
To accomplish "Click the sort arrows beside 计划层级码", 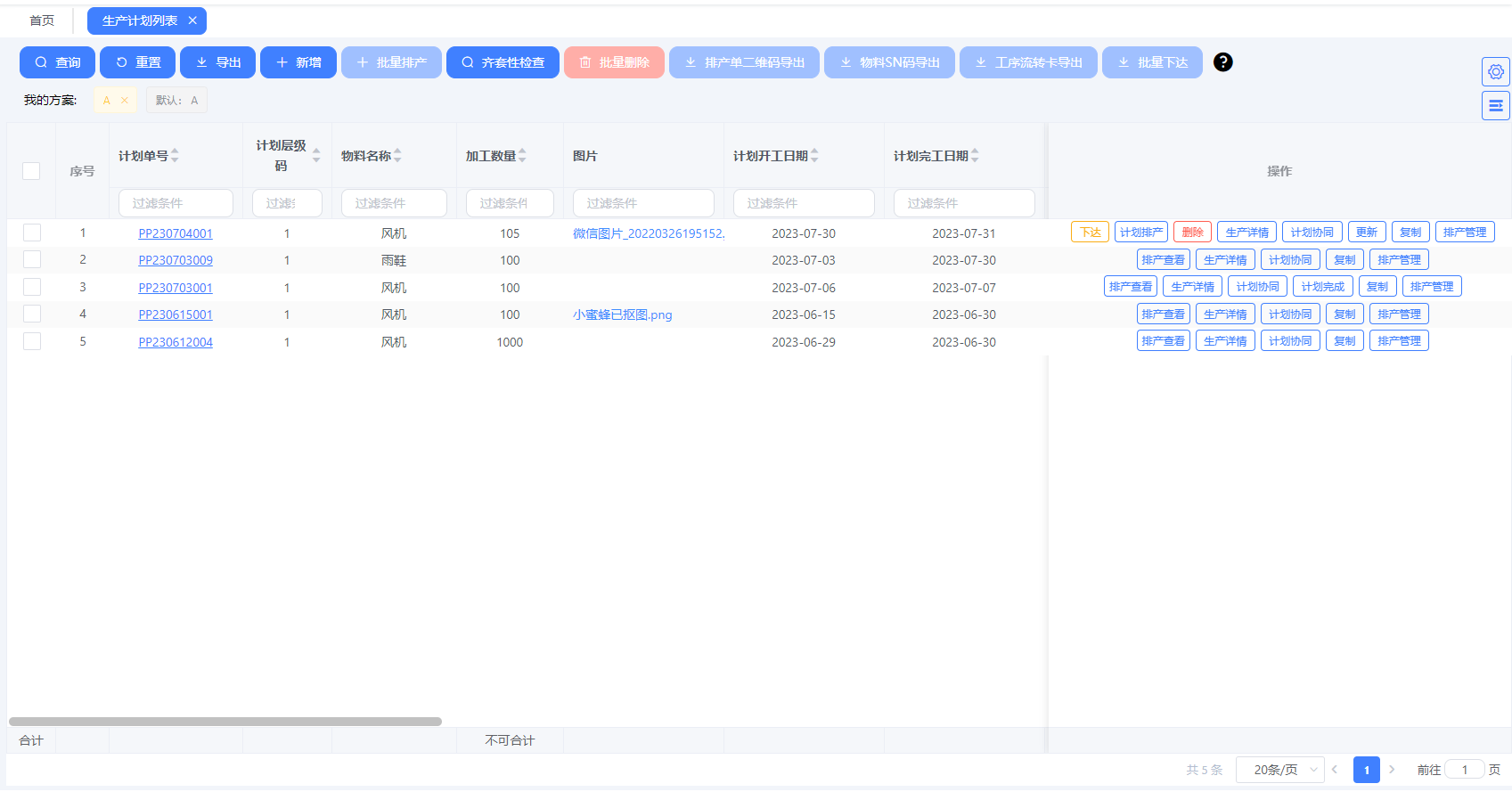I will (316, 156).
